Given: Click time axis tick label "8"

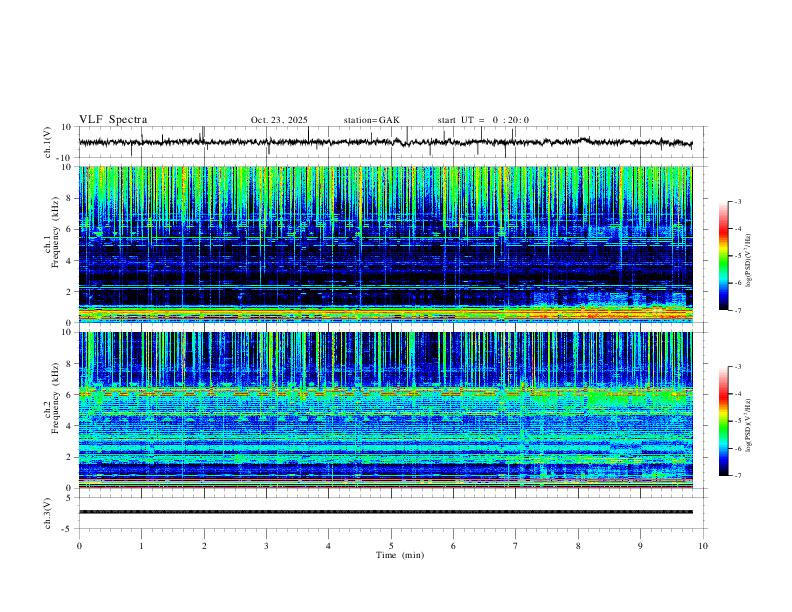Looking at the screenshot, I should [578, 546].
